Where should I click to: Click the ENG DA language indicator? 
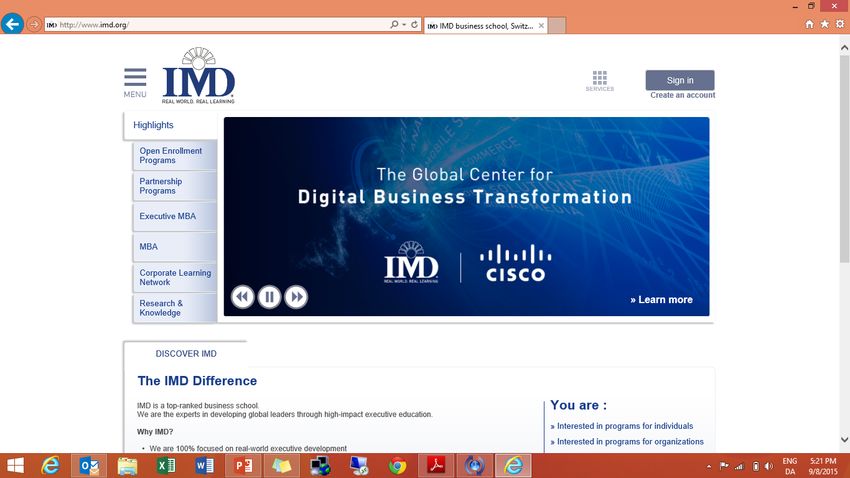(790, 466)
